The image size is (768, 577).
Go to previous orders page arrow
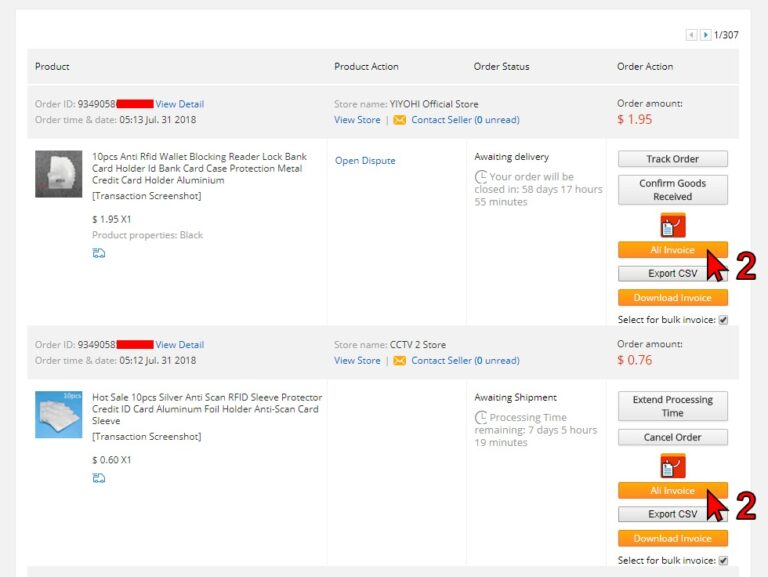click(691, 35)
